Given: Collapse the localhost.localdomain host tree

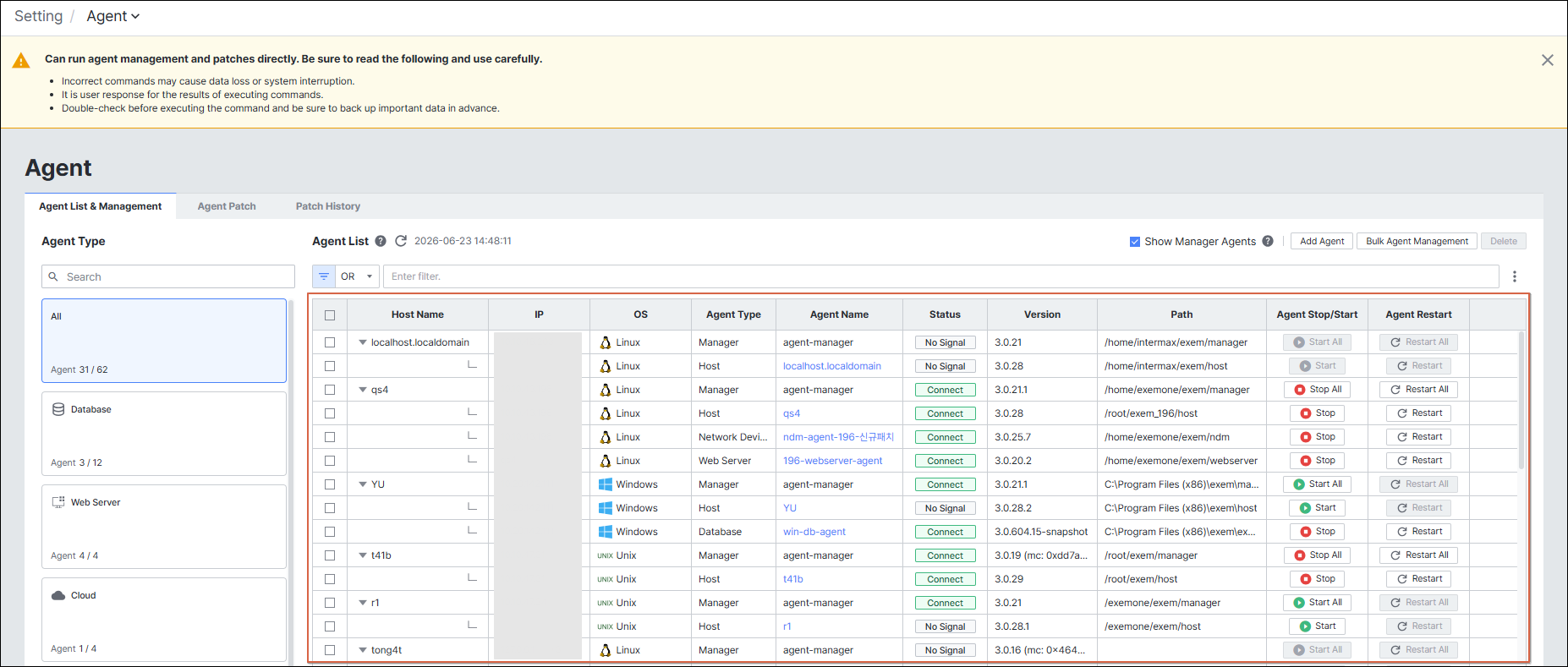Looking at the screenshot, I should coord(363,342).
